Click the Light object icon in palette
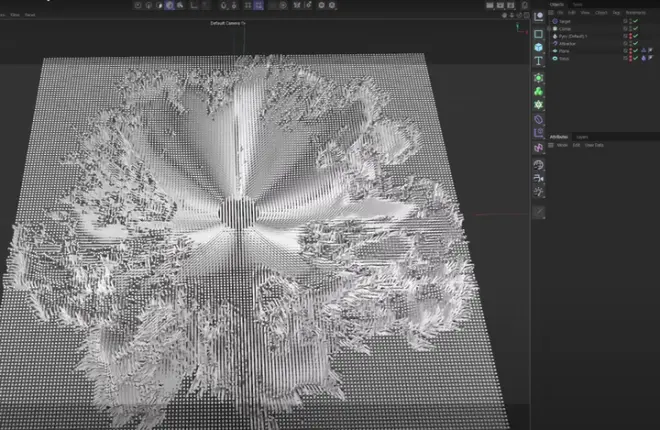This screenshot has width=660, height=430. [x=538, y=192]
